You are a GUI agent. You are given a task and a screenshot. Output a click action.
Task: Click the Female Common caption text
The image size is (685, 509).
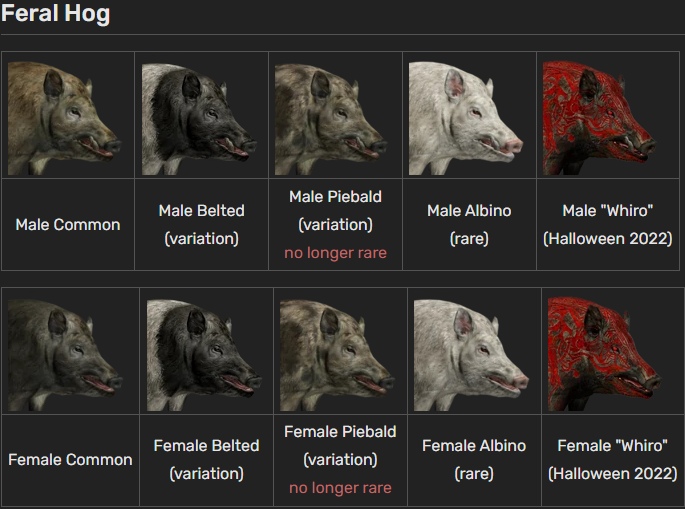click(x=70, y=460)
